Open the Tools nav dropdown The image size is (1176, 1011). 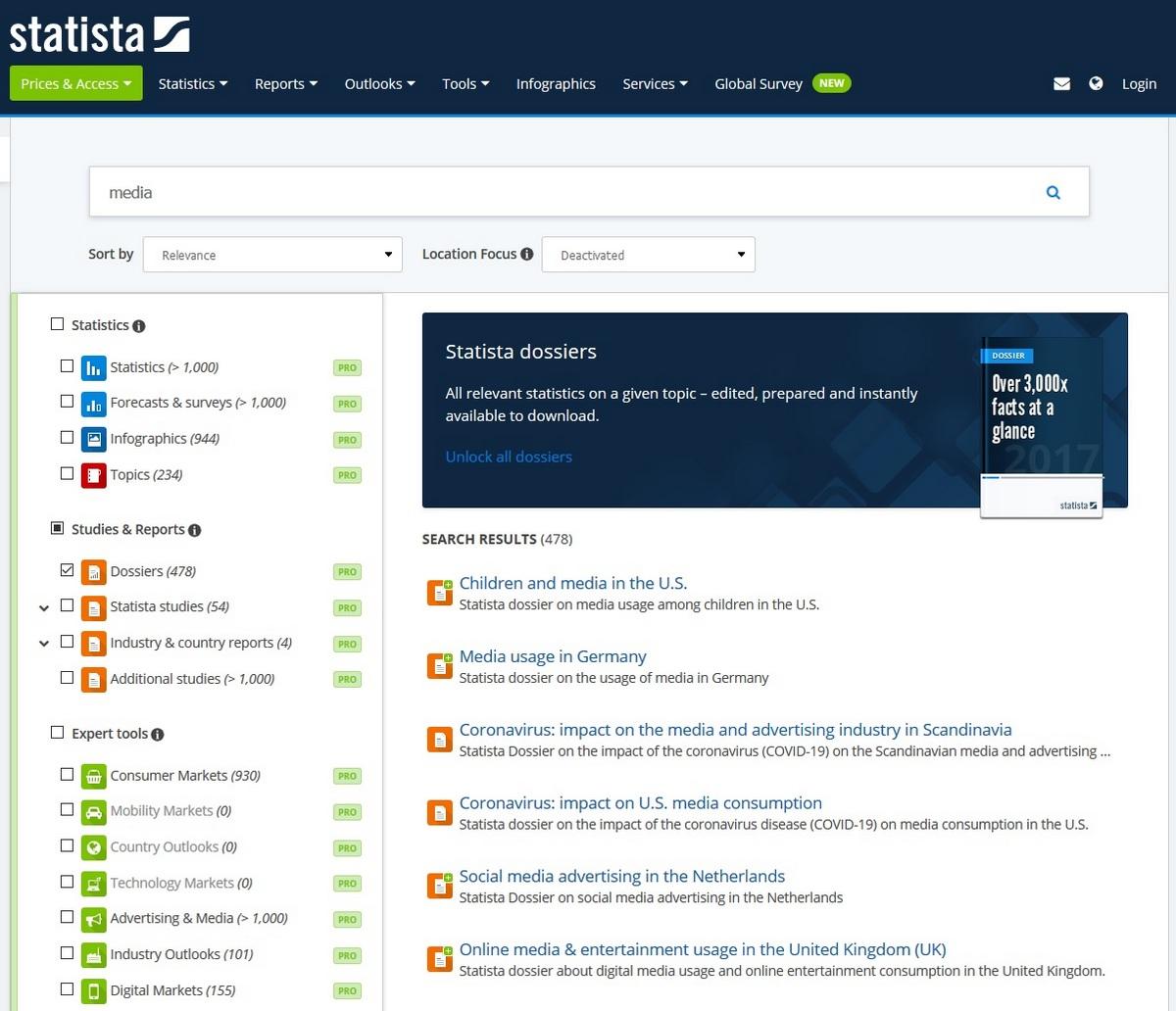465,84
